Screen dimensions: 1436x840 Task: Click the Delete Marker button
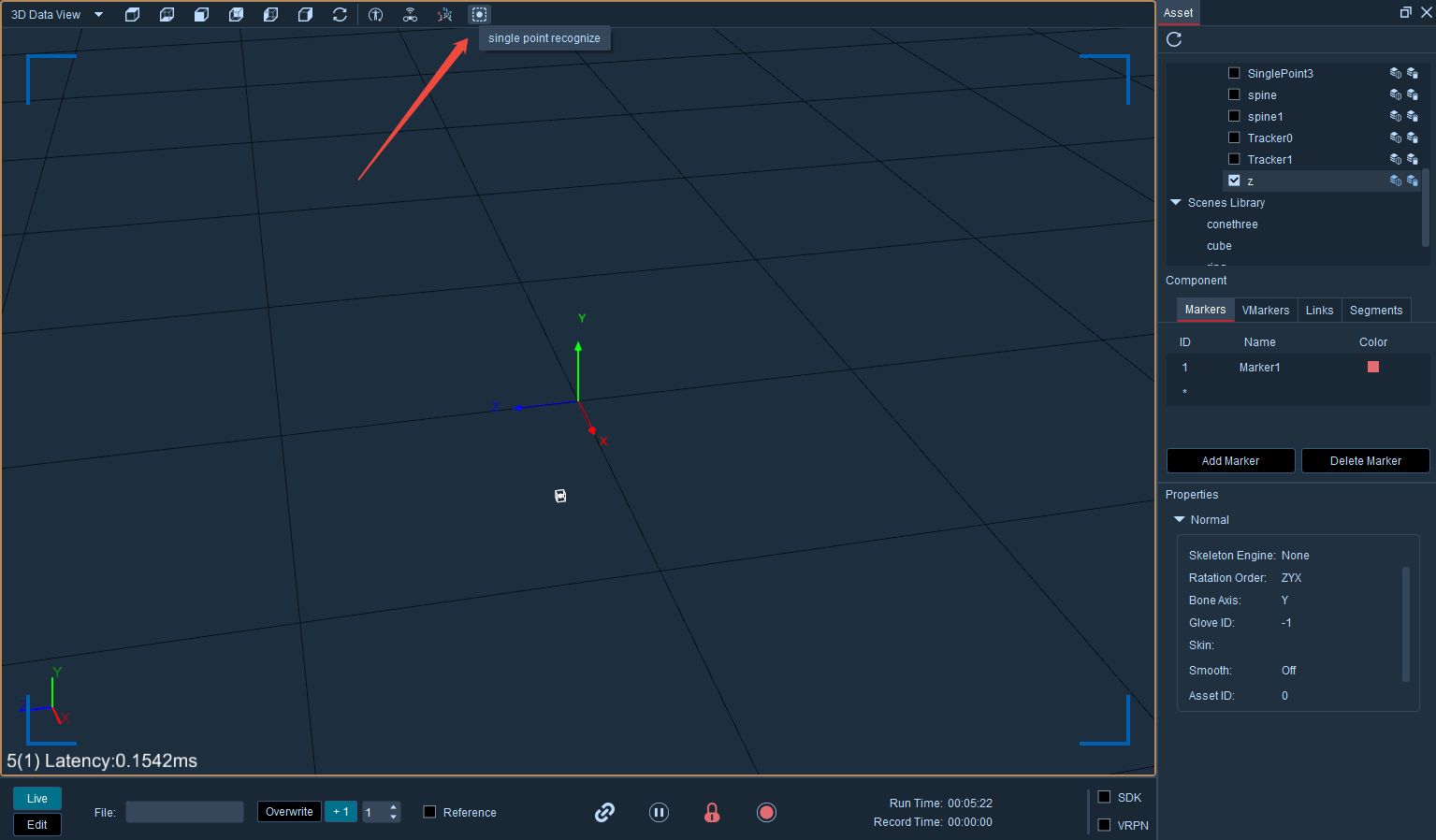[x=1365, y=461]
